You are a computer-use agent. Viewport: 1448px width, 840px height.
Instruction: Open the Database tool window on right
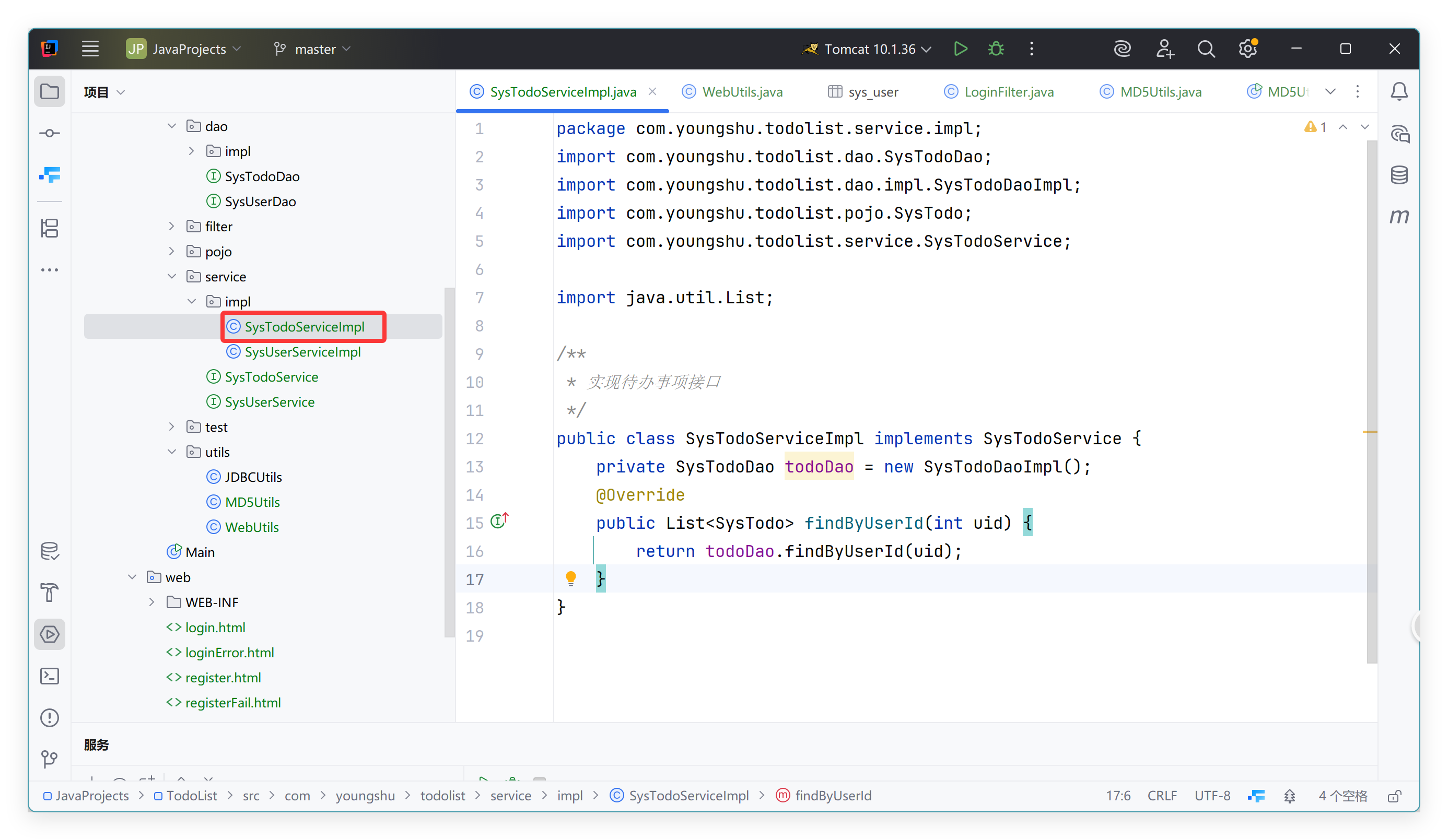(x=1400, y=175)
